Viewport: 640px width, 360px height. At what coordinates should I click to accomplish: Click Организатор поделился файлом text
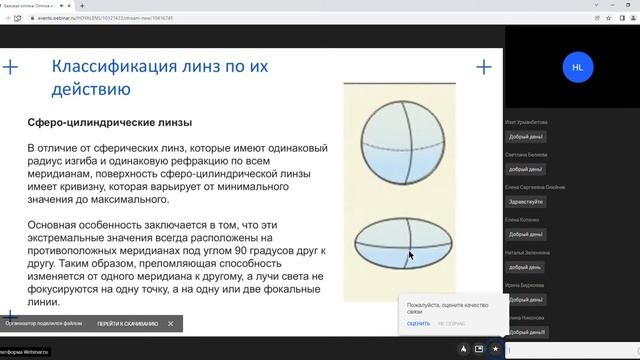(44, 324)
